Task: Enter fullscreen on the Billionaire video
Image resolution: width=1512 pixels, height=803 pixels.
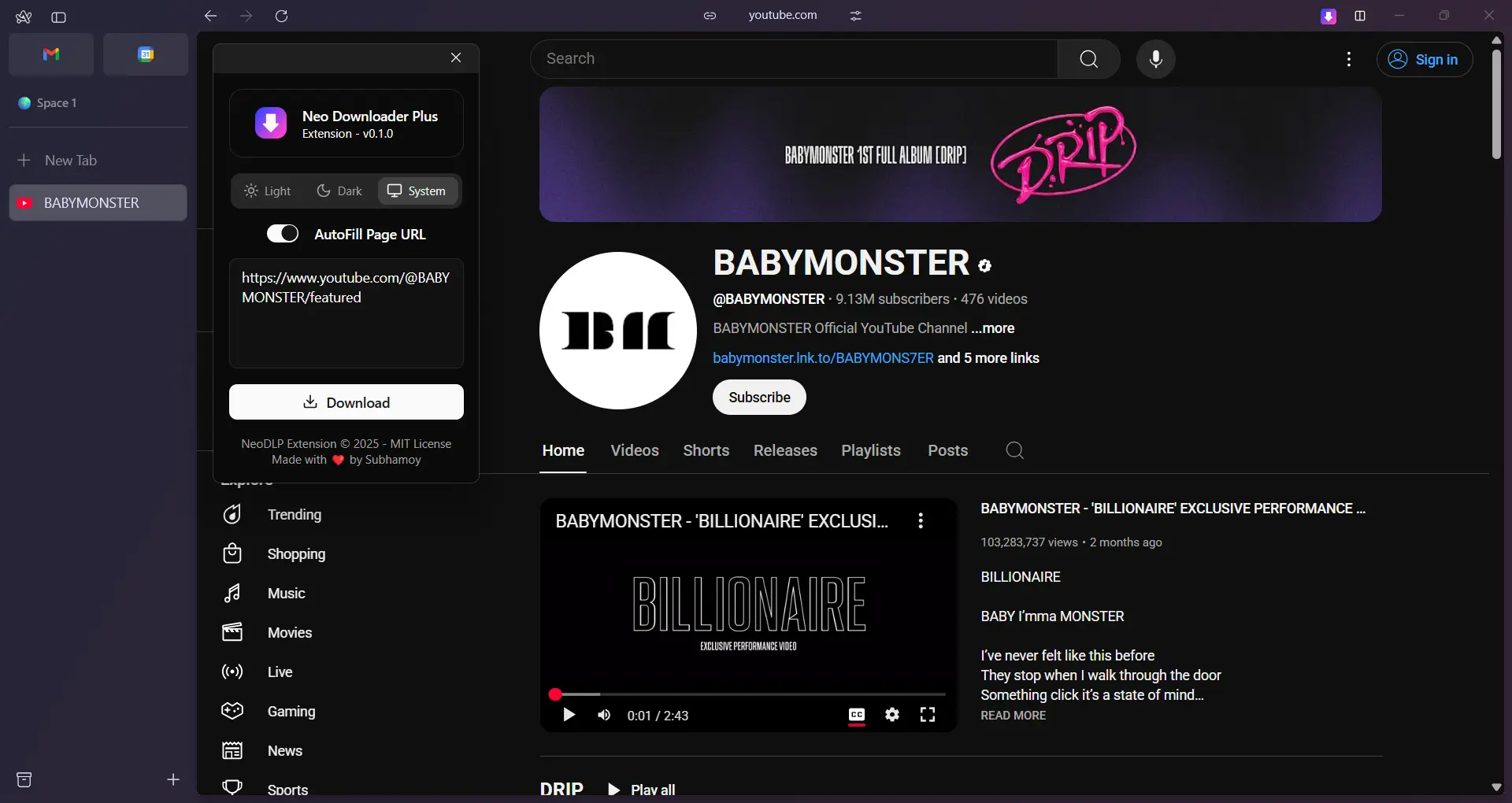Action: pos(928,715)
